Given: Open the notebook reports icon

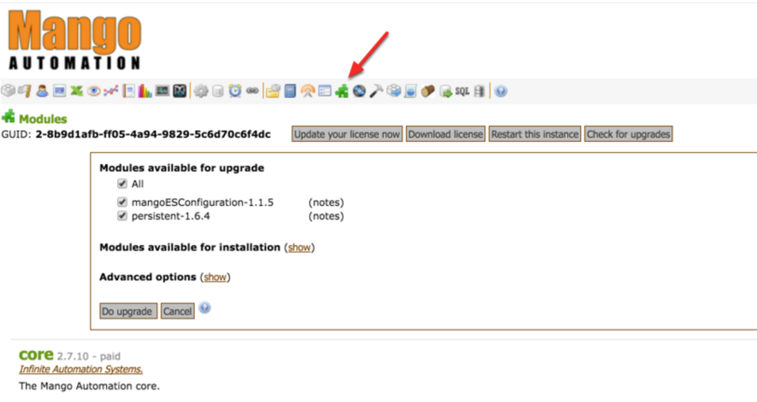Looking at the screenshot, I should 128,91.
